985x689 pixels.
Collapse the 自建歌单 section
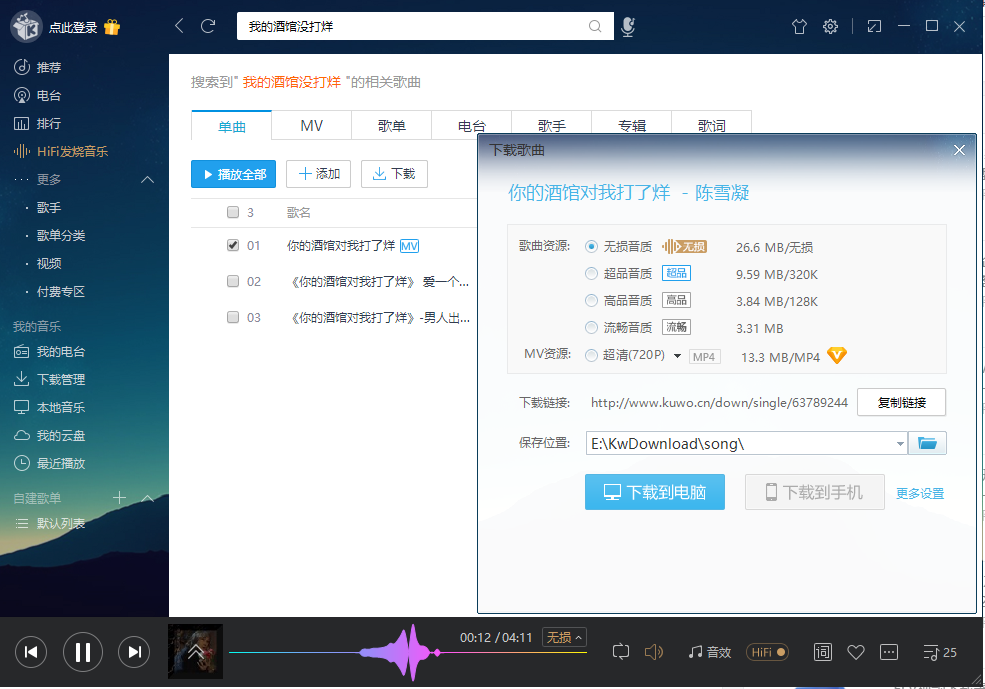[x=148, y=498]
